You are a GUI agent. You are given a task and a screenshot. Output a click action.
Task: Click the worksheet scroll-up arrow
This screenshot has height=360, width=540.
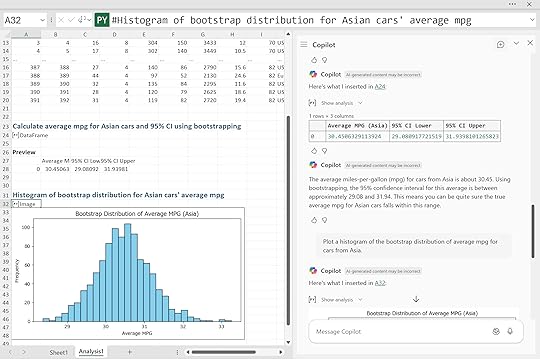[x=288, y=34]
